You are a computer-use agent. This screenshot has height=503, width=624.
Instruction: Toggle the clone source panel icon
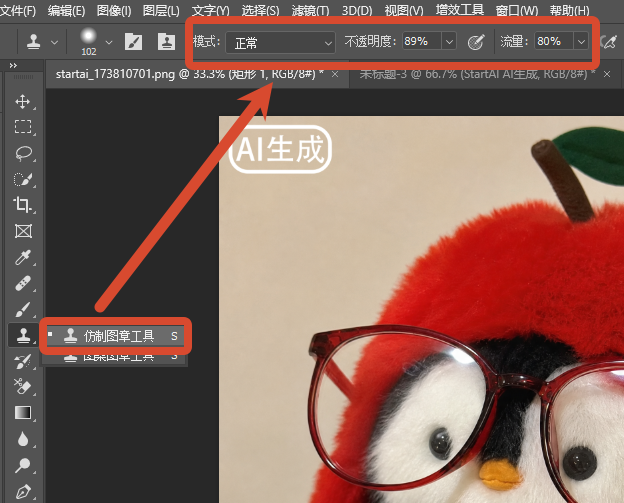pyautogui.click(x=166, y=41)
